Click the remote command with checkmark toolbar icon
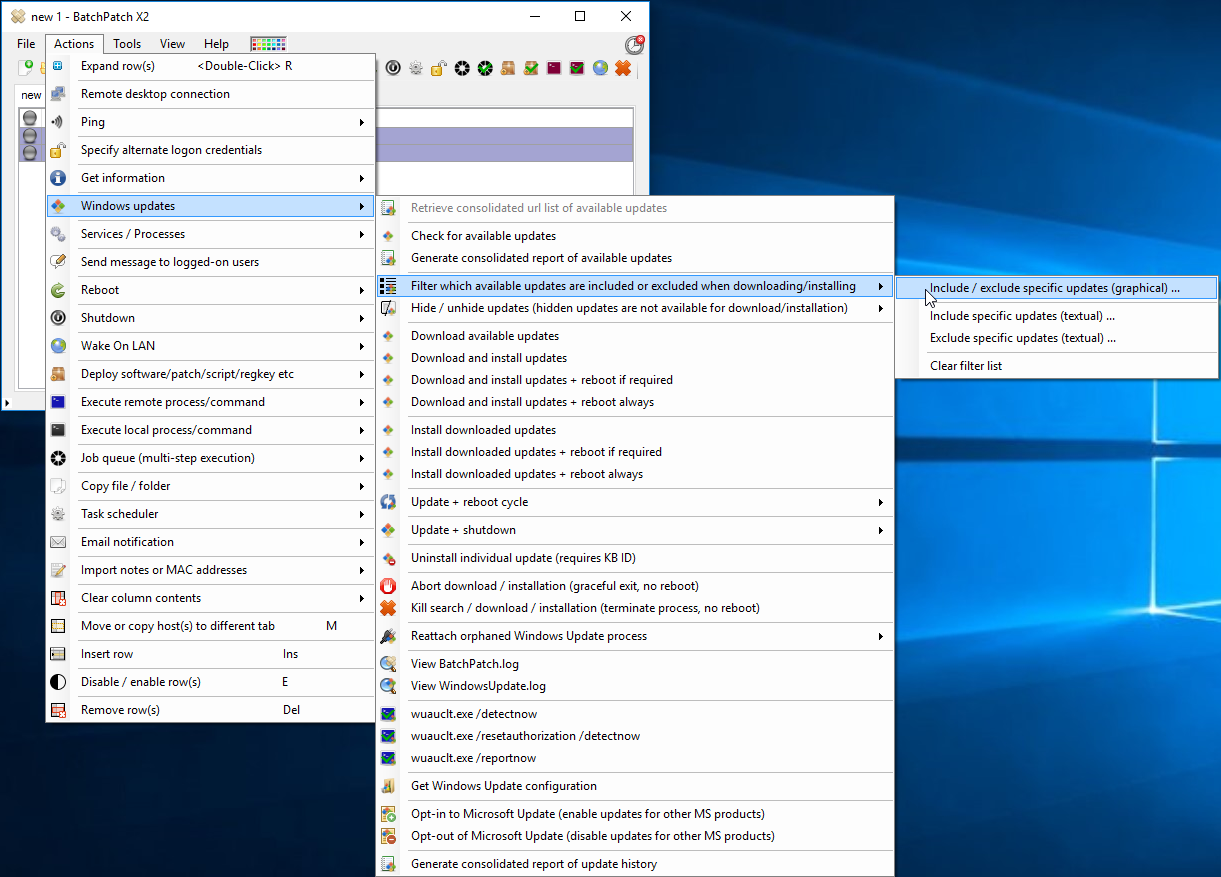This screenshot has width=1221, height=877. click(577, 68)
